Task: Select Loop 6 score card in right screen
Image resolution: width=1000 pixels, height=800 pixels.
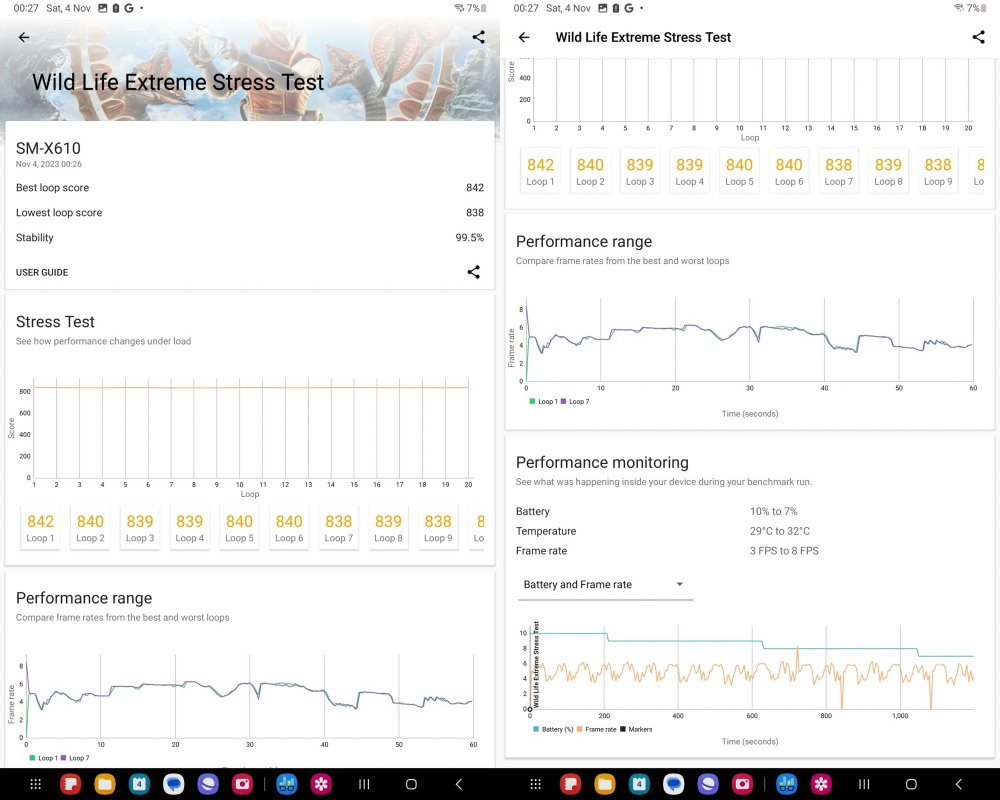Action: [789, 171]
